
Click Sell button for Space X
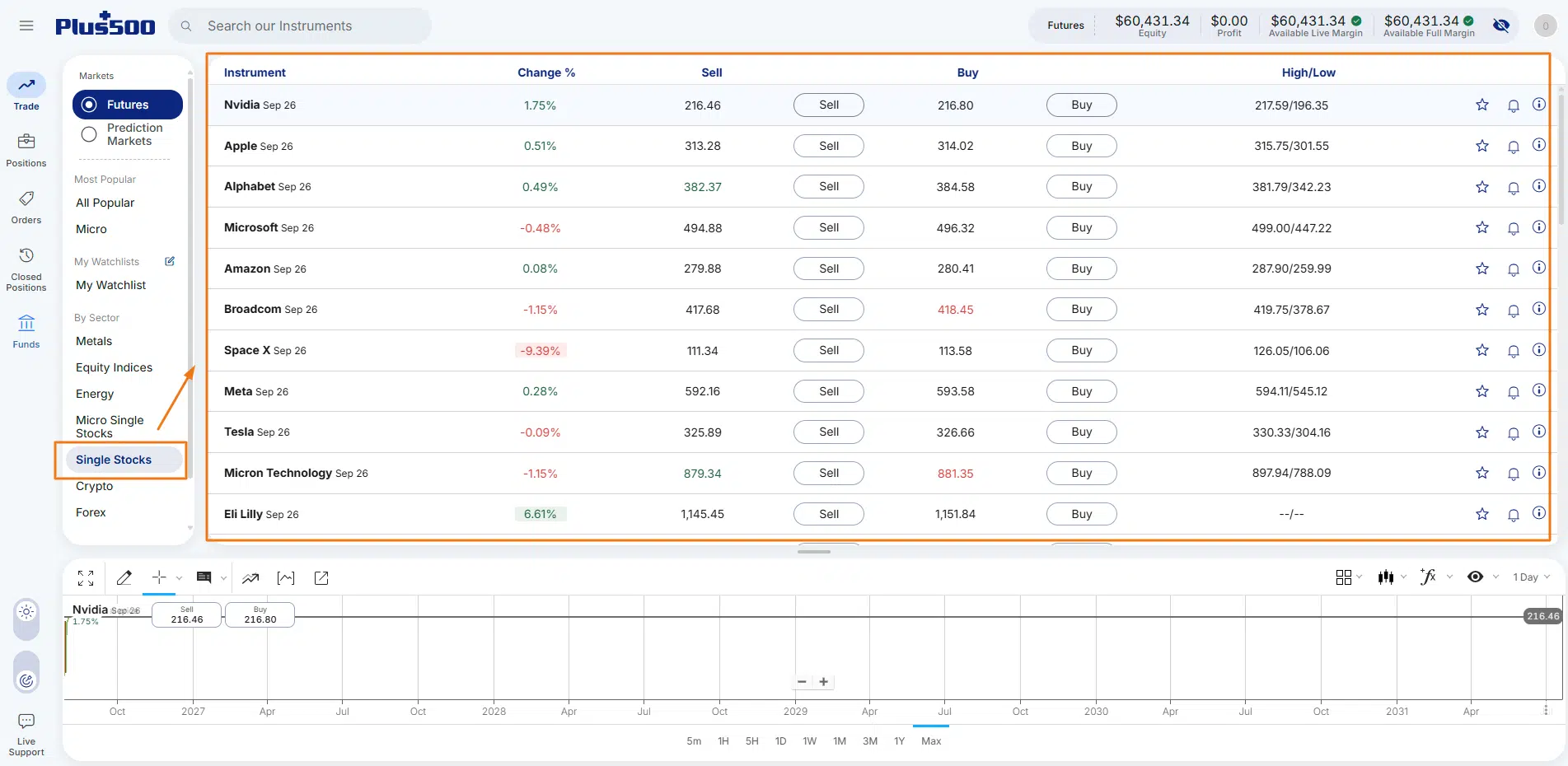(829, 350)
